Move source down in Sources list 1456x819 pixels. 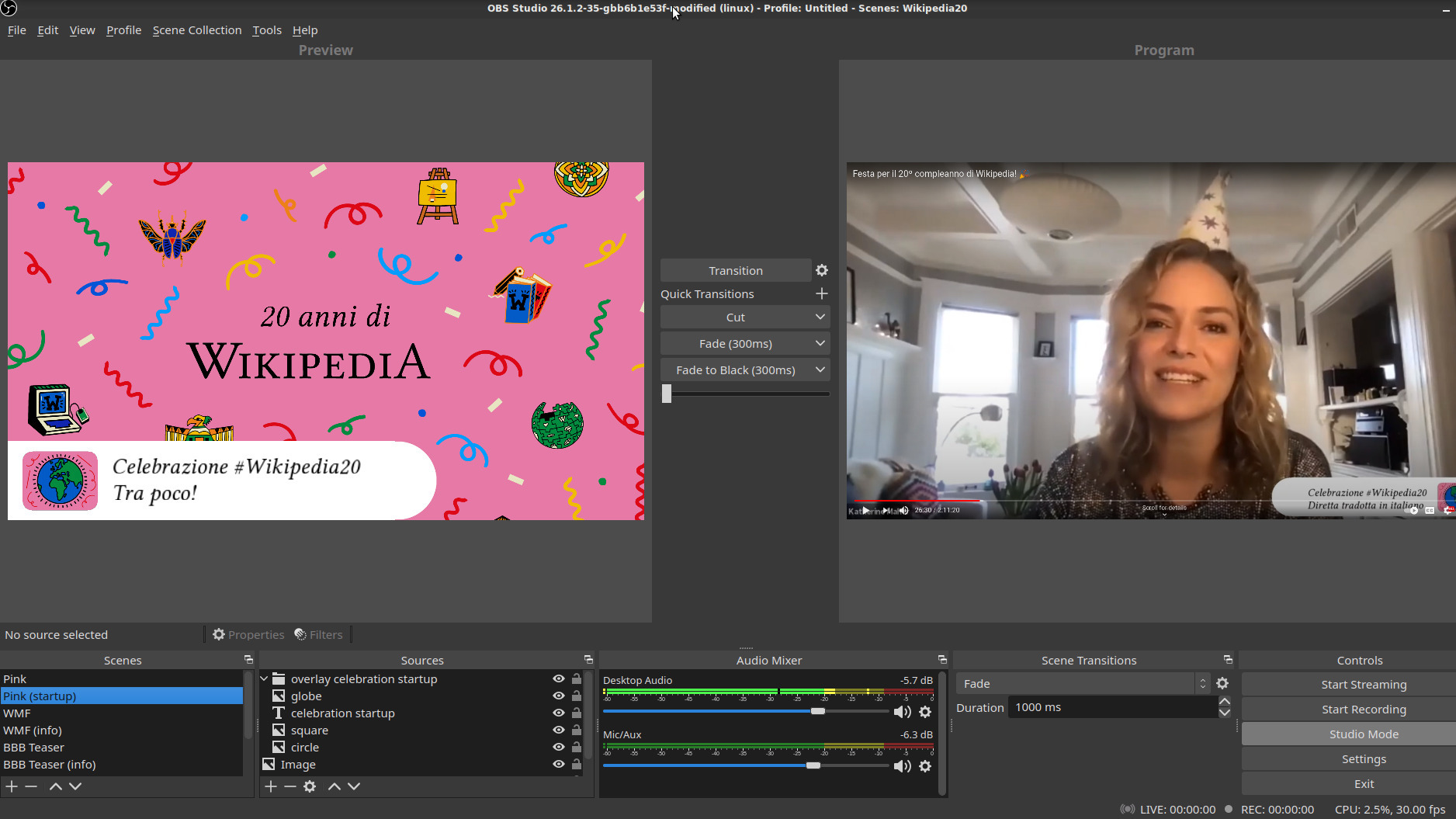(354, 786)
